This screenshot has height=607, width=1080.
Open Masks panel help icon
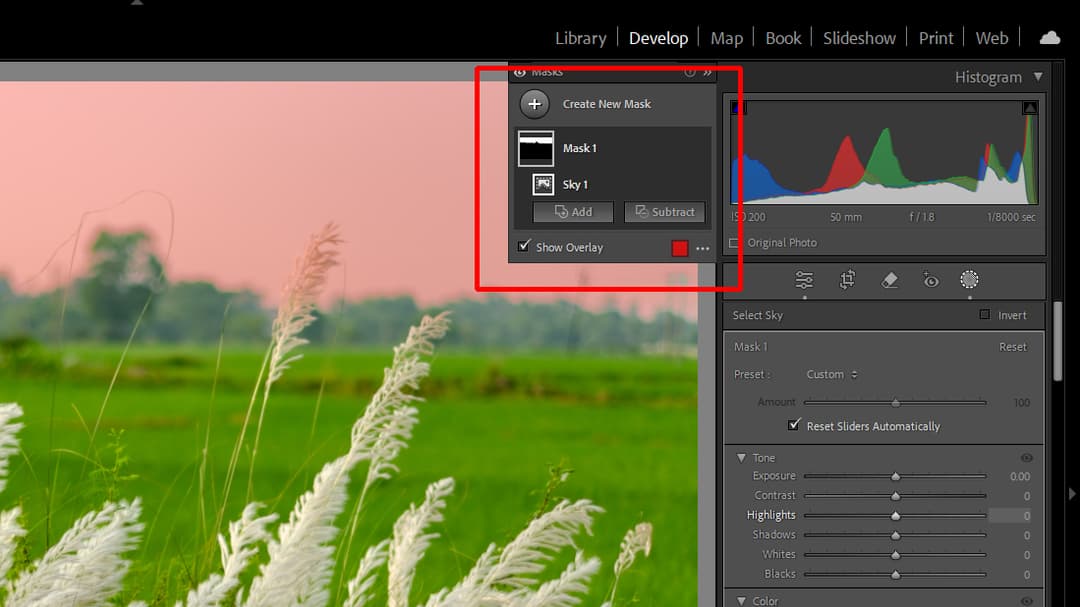(689, 72)
